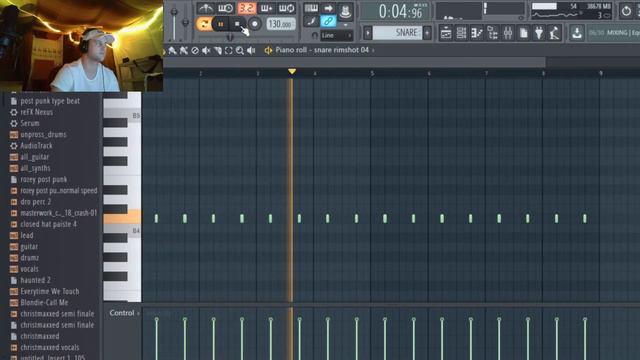The image size is (640, 360).
Task: Select 'closed hat paiste 4' in browser
Action: [49, 224]
